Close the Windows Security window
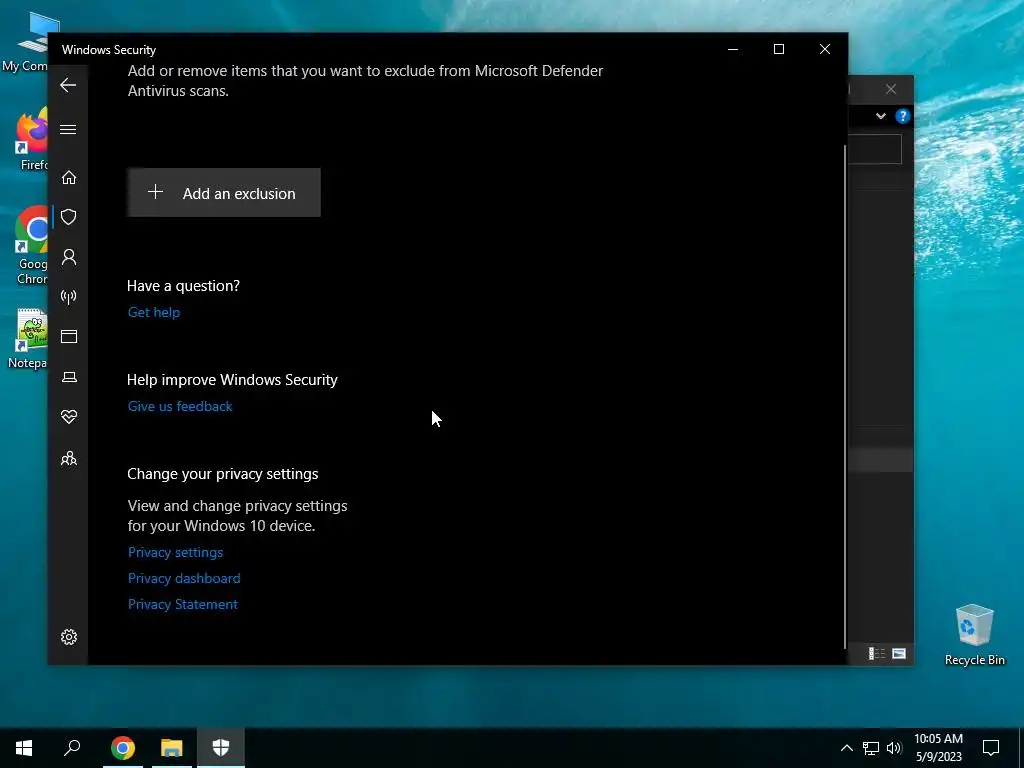The width and height of the screenshot is (1024, 768). click(825, 50)
